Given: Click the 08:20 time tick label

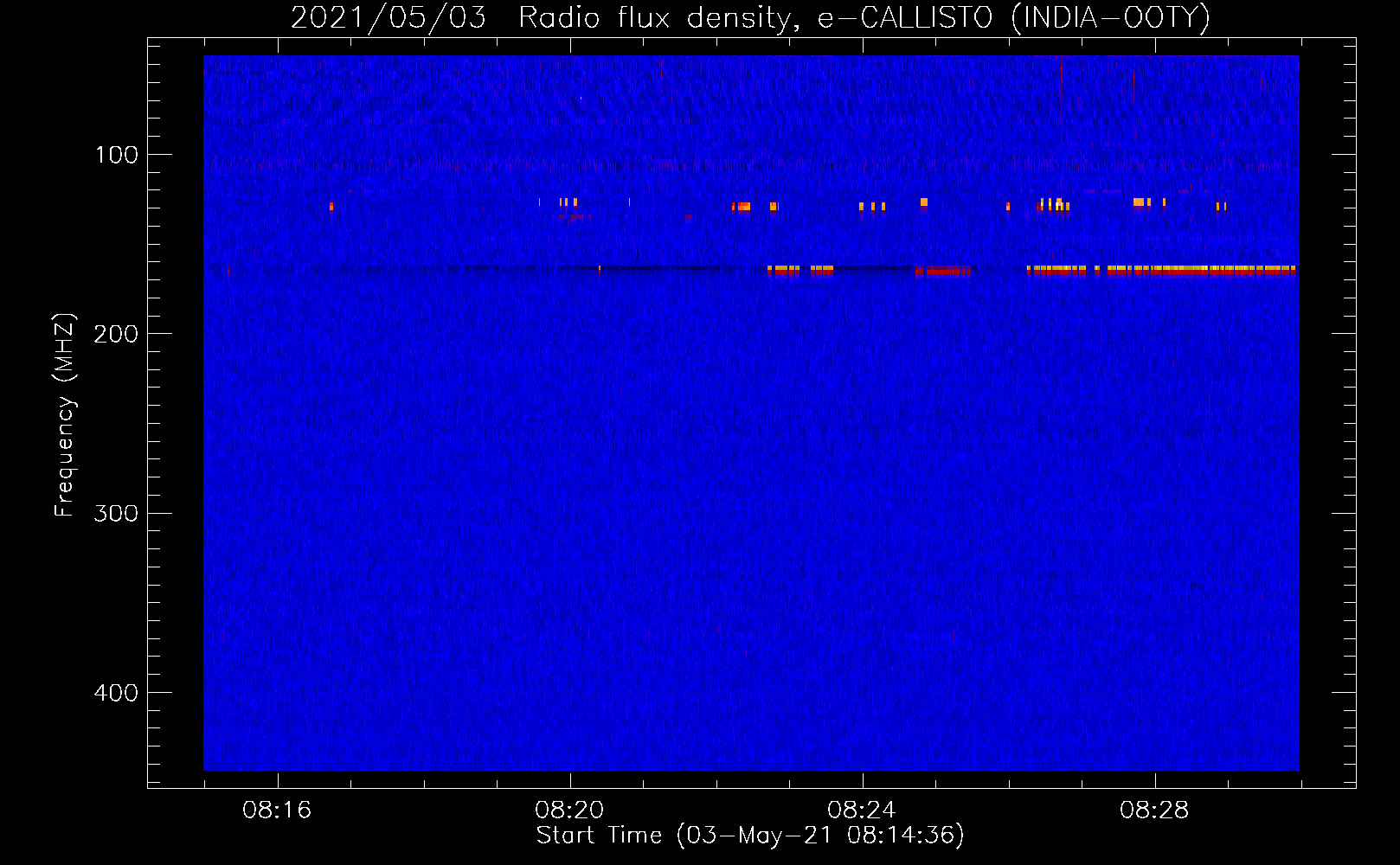Looking at the screenshot, I should pyautogui.click(x=569, y=810).
